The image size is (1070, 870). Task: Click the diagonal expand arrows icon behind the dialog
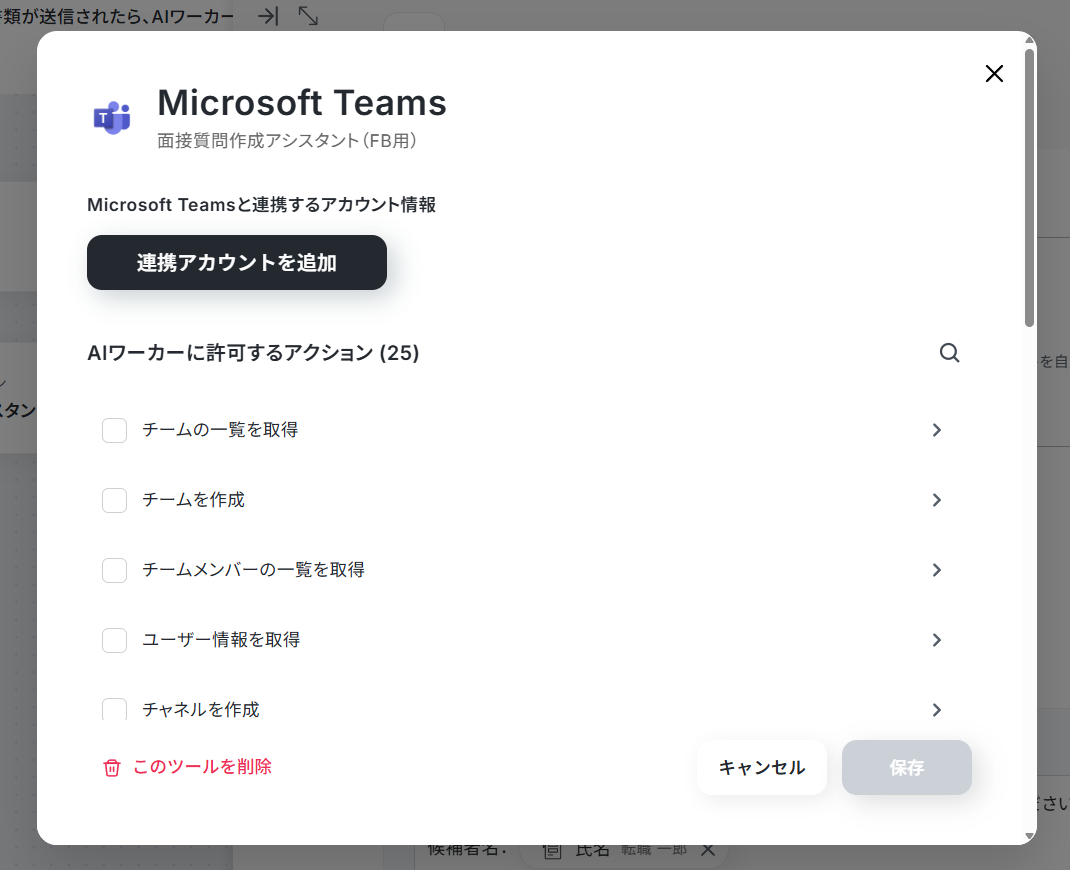pos(308,16)
